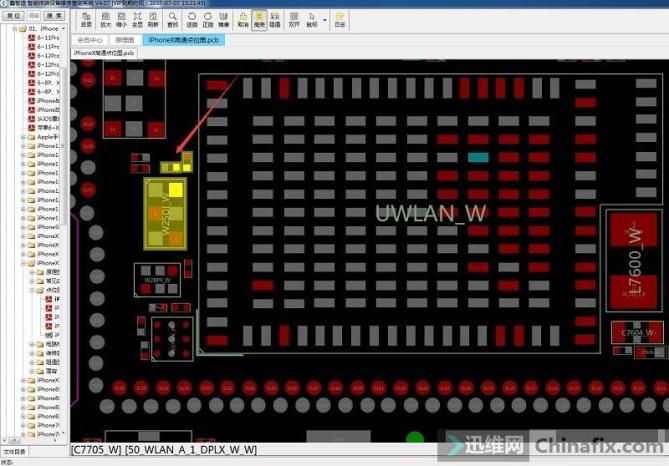
Task: Open the log icon at toolbar's right end
Action: click(x=340, y=18)
